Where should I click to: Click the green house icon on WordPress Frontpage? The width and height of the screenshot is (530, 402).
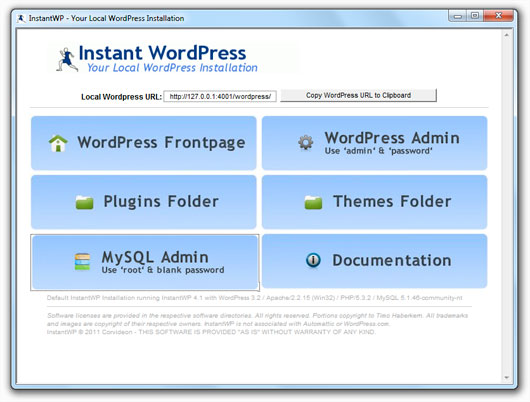58,143
